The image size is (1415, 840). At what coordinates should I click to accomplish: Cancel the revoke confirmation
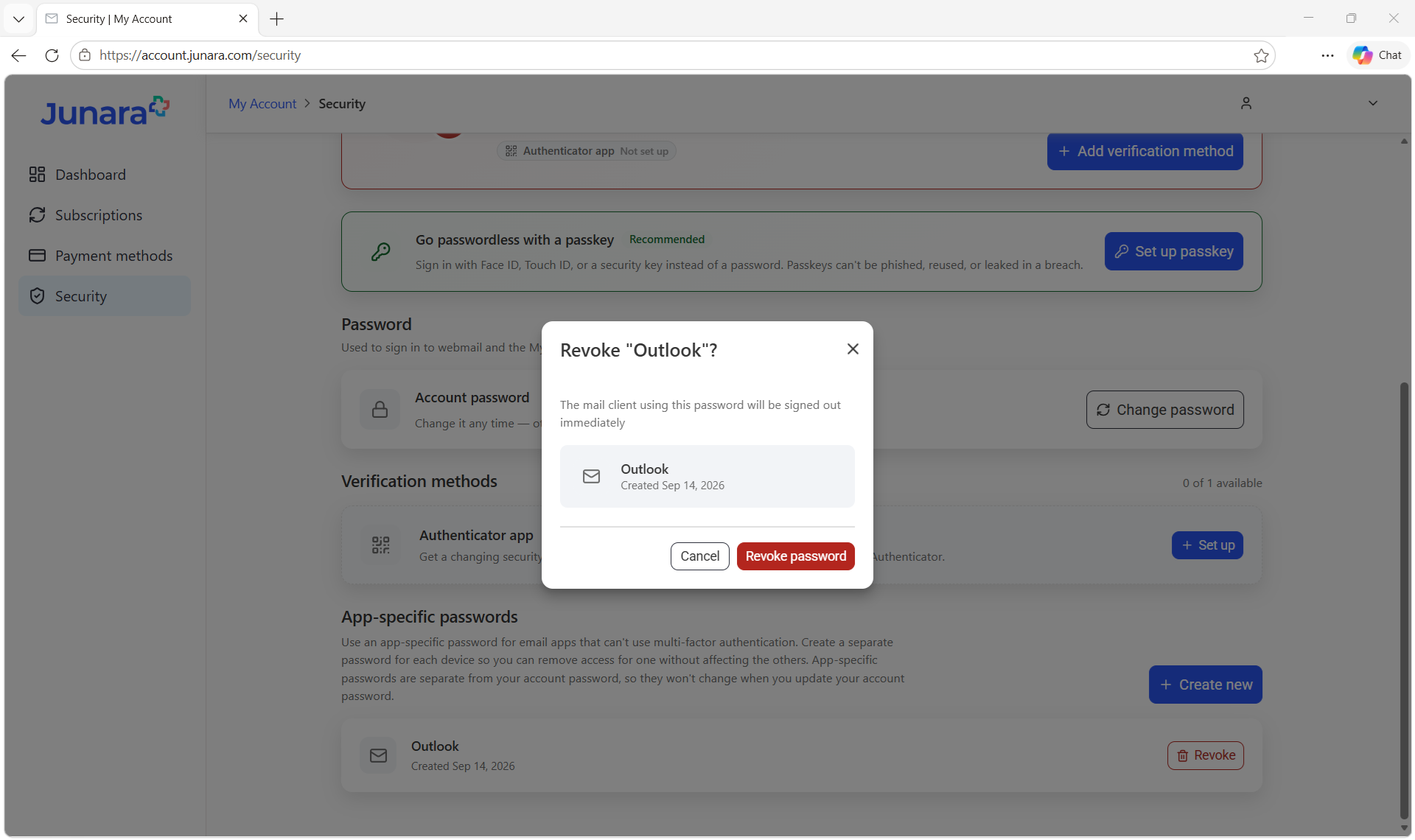pyautogui.click(x=699, y=556)
